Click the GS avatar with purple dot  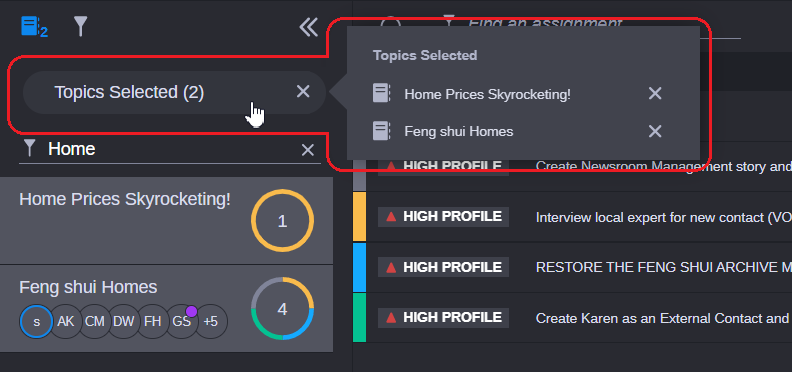pyautogui.click(x=182, y=321)
